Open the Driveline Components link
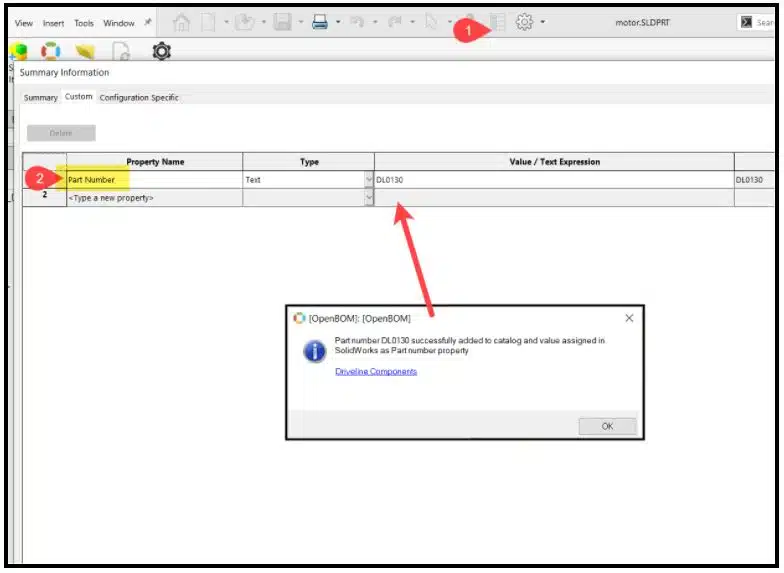The height and width of the screenshot is (573, 784). point(376,372)
